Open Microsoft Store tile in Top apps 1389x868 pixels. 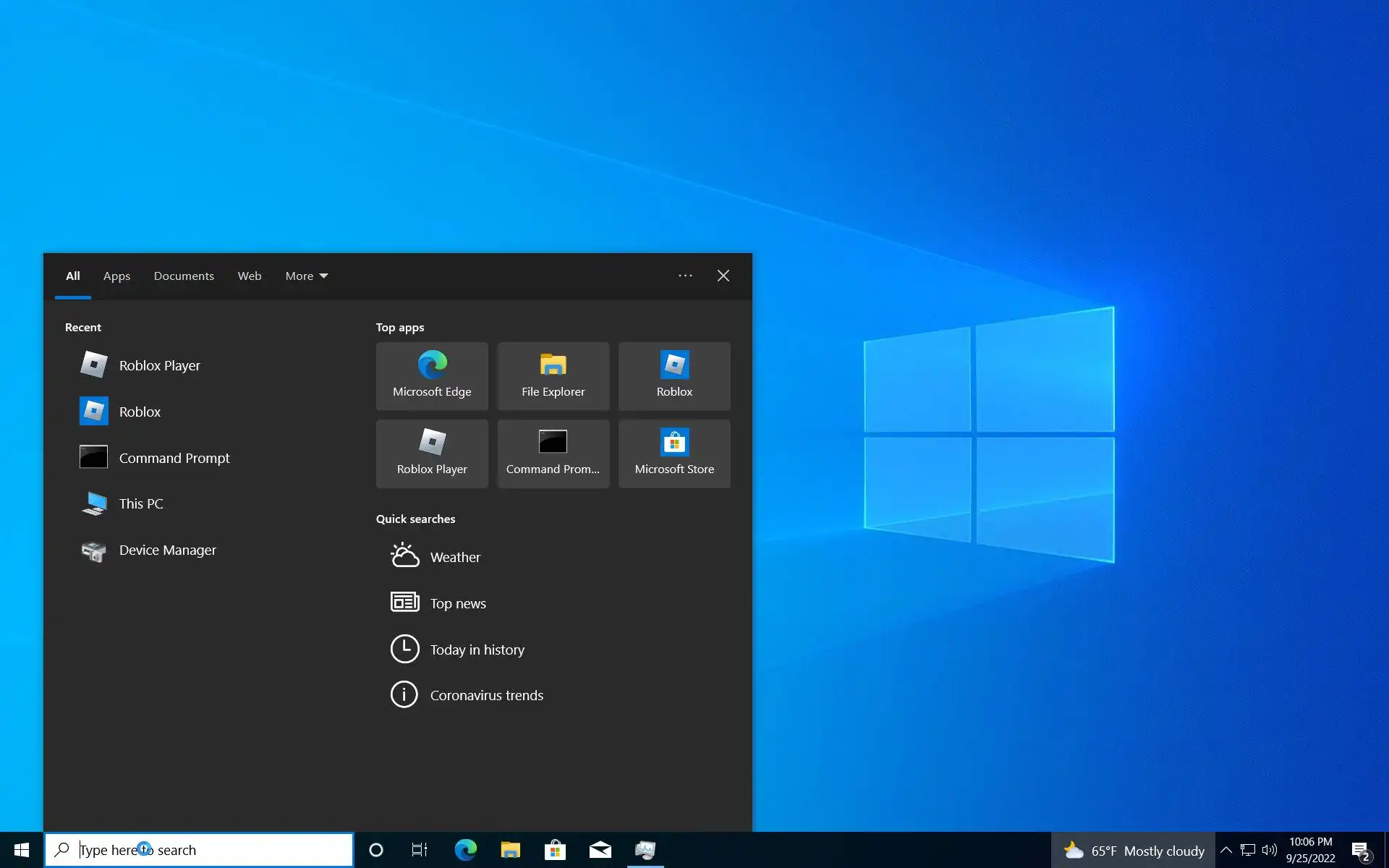674,454
